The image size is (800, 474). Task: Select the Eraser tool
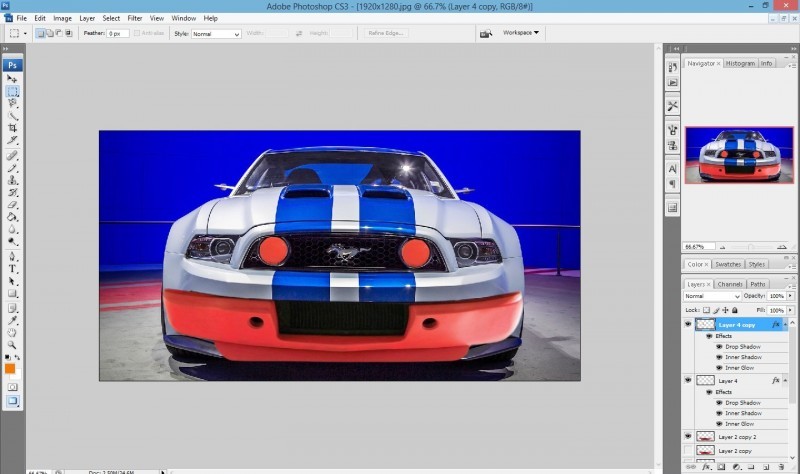(12, 205)
